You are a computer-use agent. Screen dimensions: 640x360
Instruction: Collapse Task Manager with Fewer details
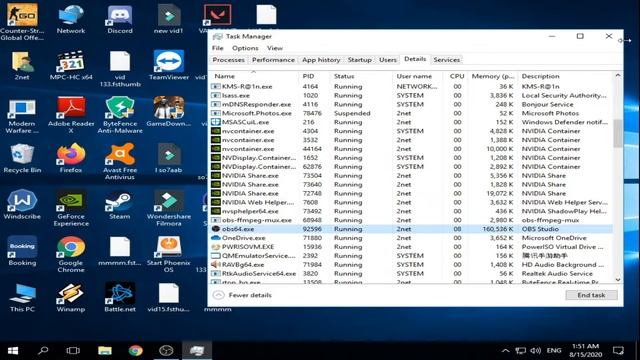point(242,295)
